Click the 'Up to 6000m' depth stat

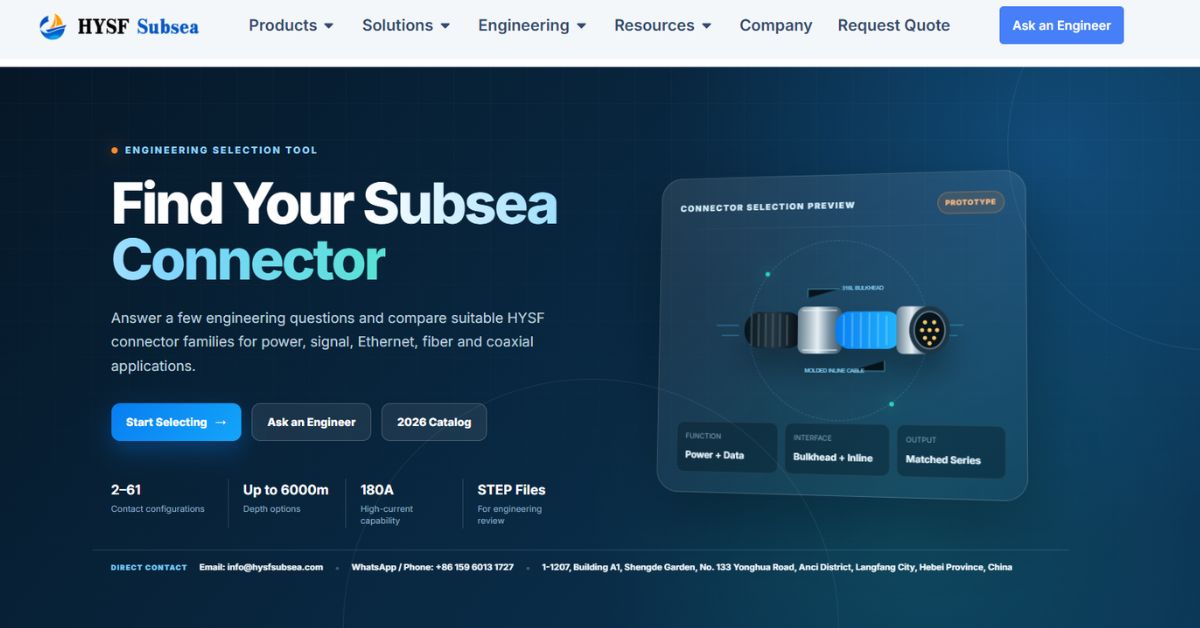286,498
